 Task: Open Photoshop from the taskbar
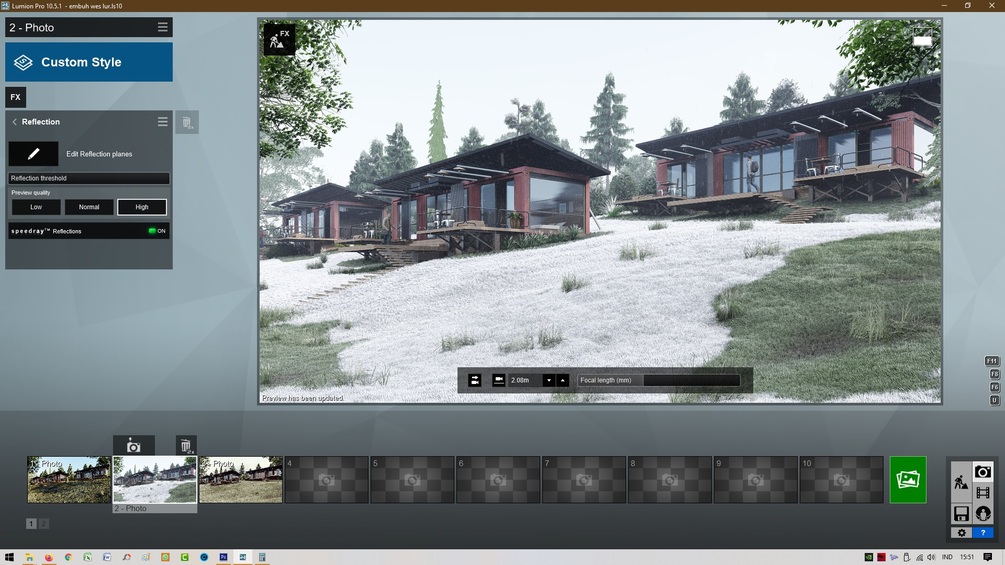[x=223, y=557]
